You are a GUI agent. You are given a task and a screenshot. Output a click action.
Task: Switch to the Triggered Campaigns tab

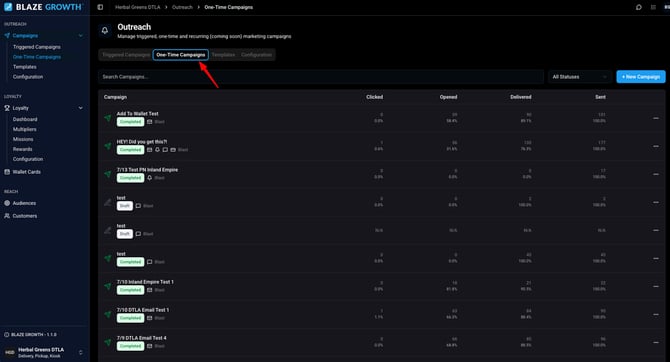click(x=126, y=55)
